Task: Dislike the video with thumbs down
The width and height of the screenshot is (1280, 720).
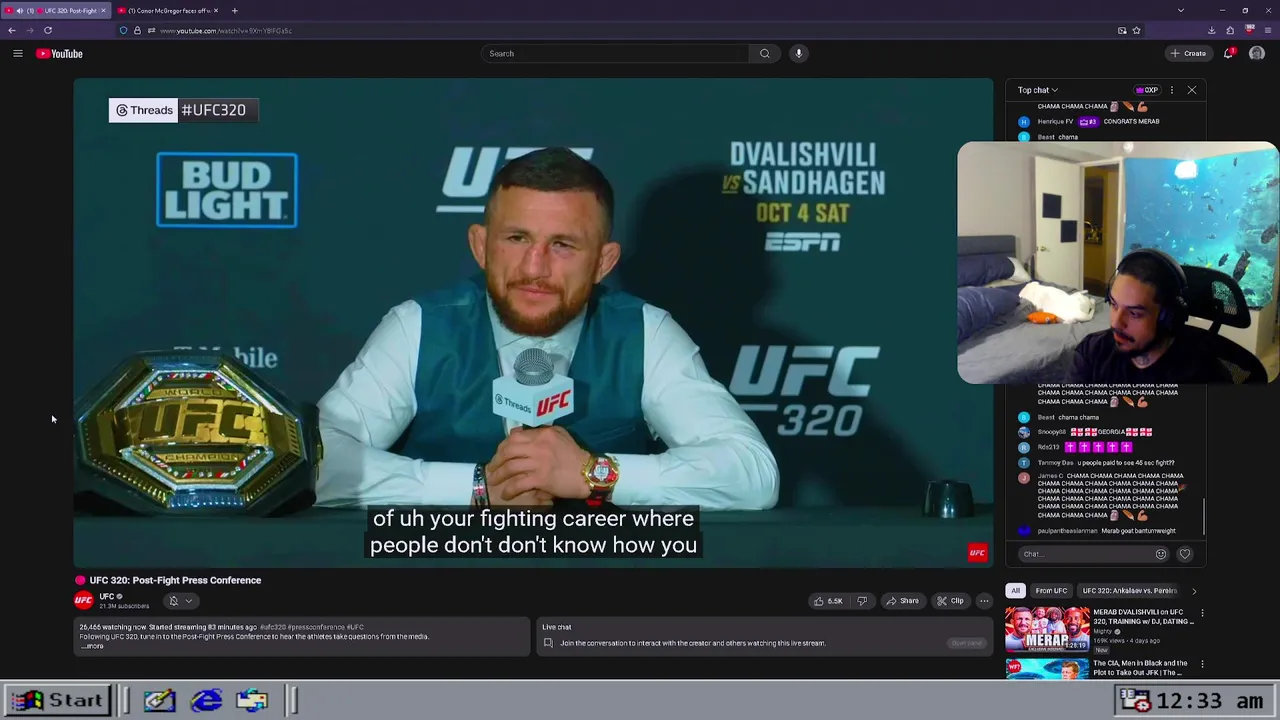Action: 862,601
